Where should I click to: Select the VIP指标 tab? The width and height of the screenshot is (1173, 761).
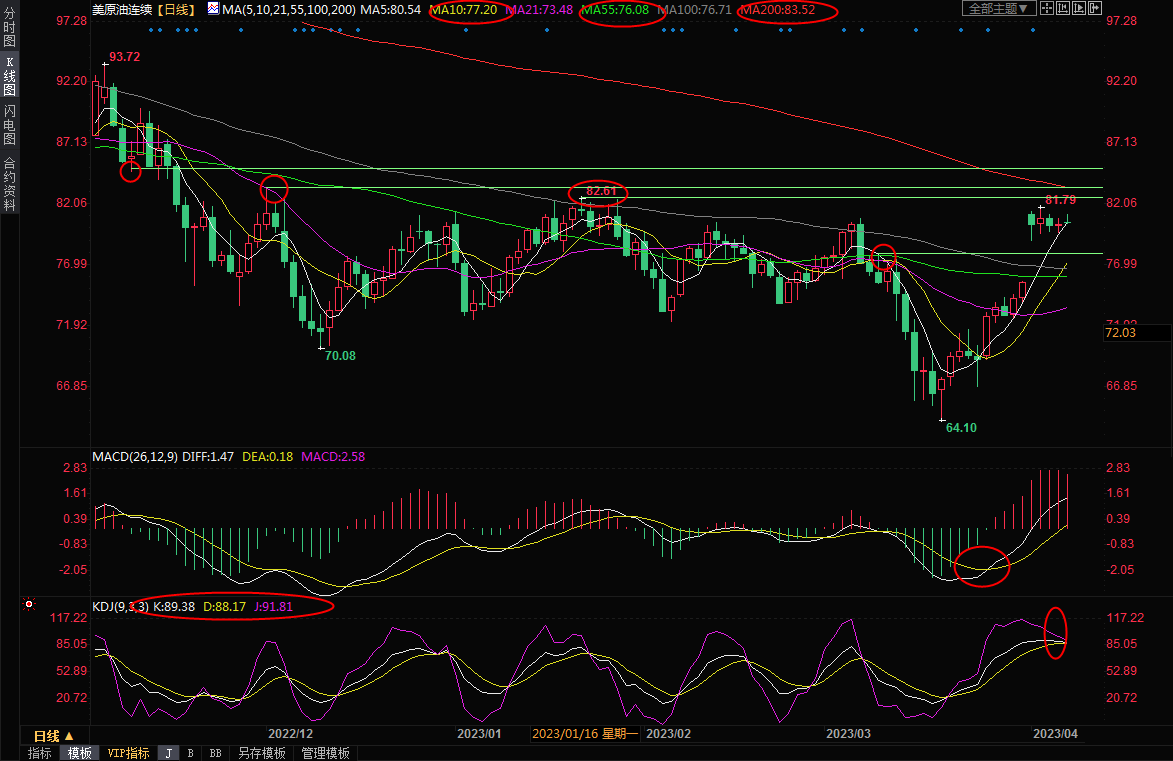[x=128, y=753]
